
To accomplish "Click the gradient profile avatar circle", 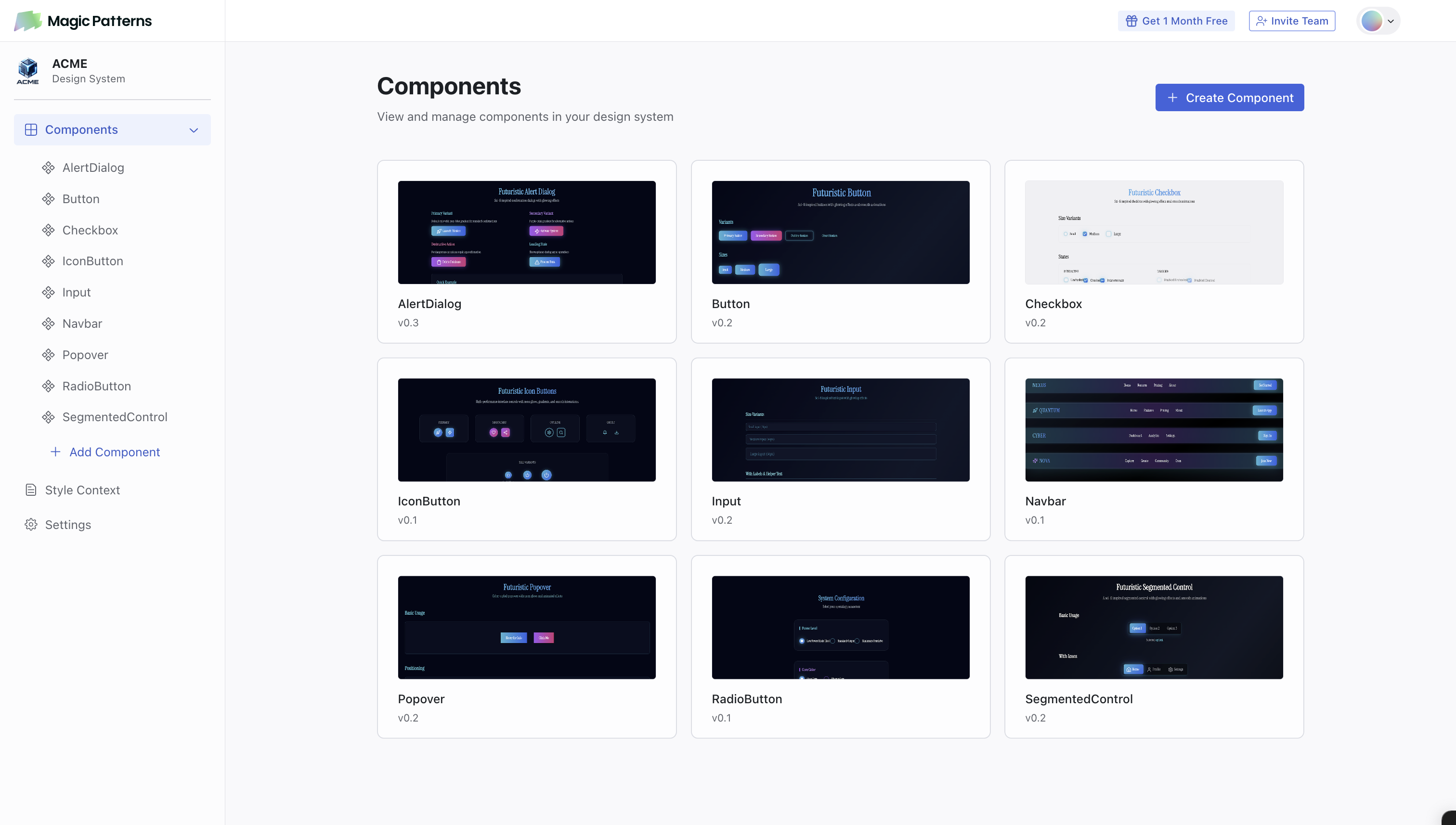I will (1372, 21).
